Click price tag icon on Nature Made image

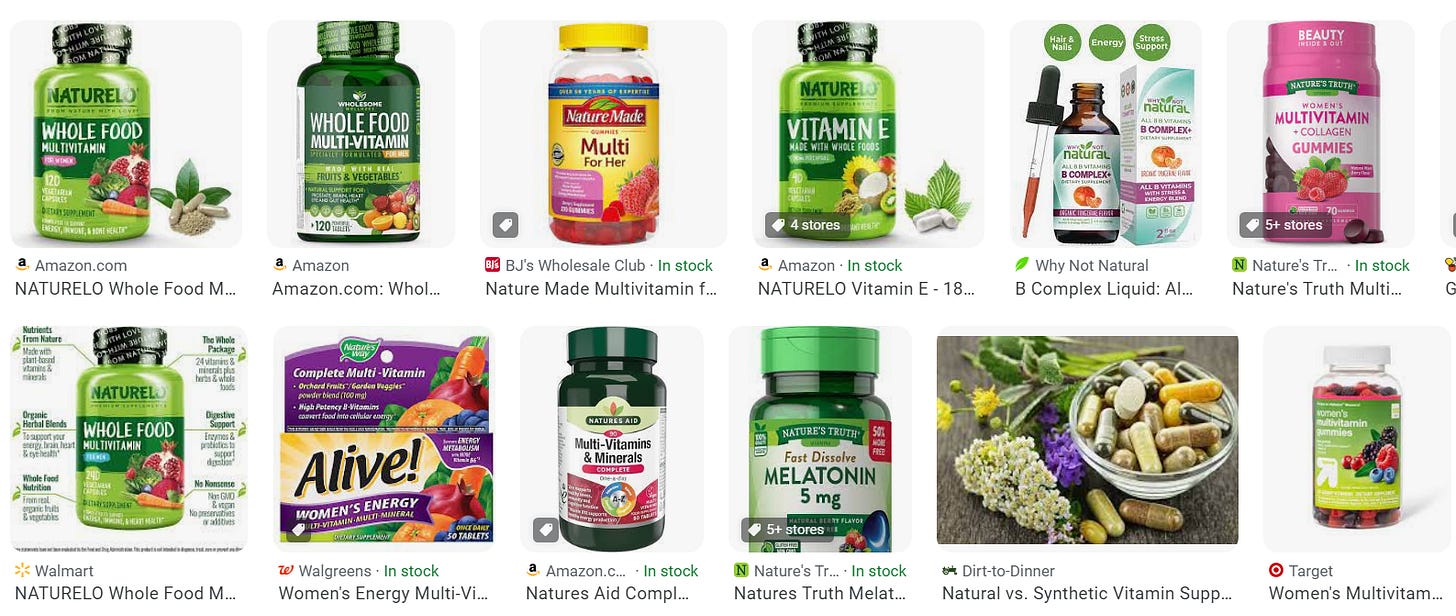click(x=506, y=225)
